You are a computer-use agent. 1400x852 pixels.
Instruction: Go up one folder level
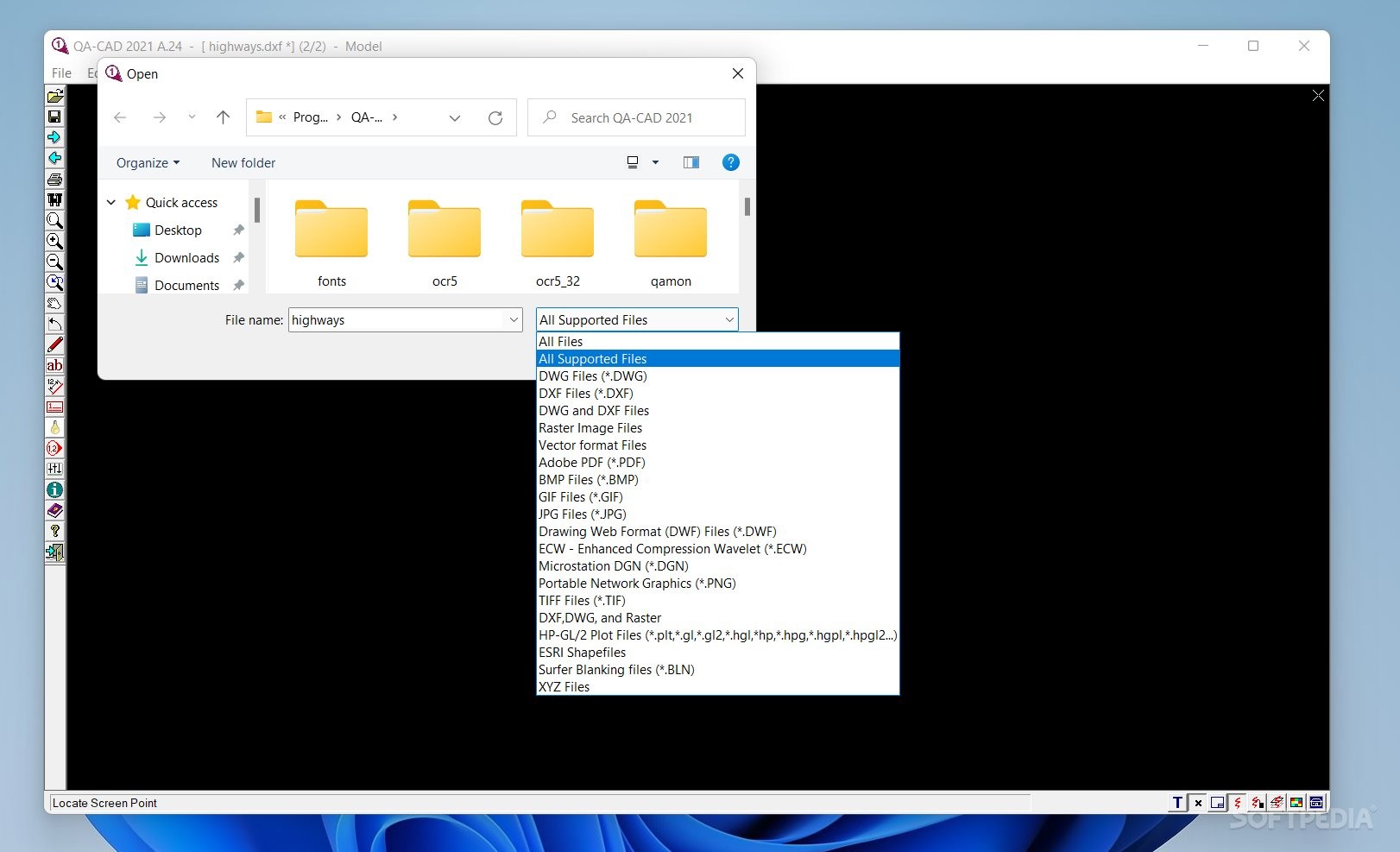[223, 117]
